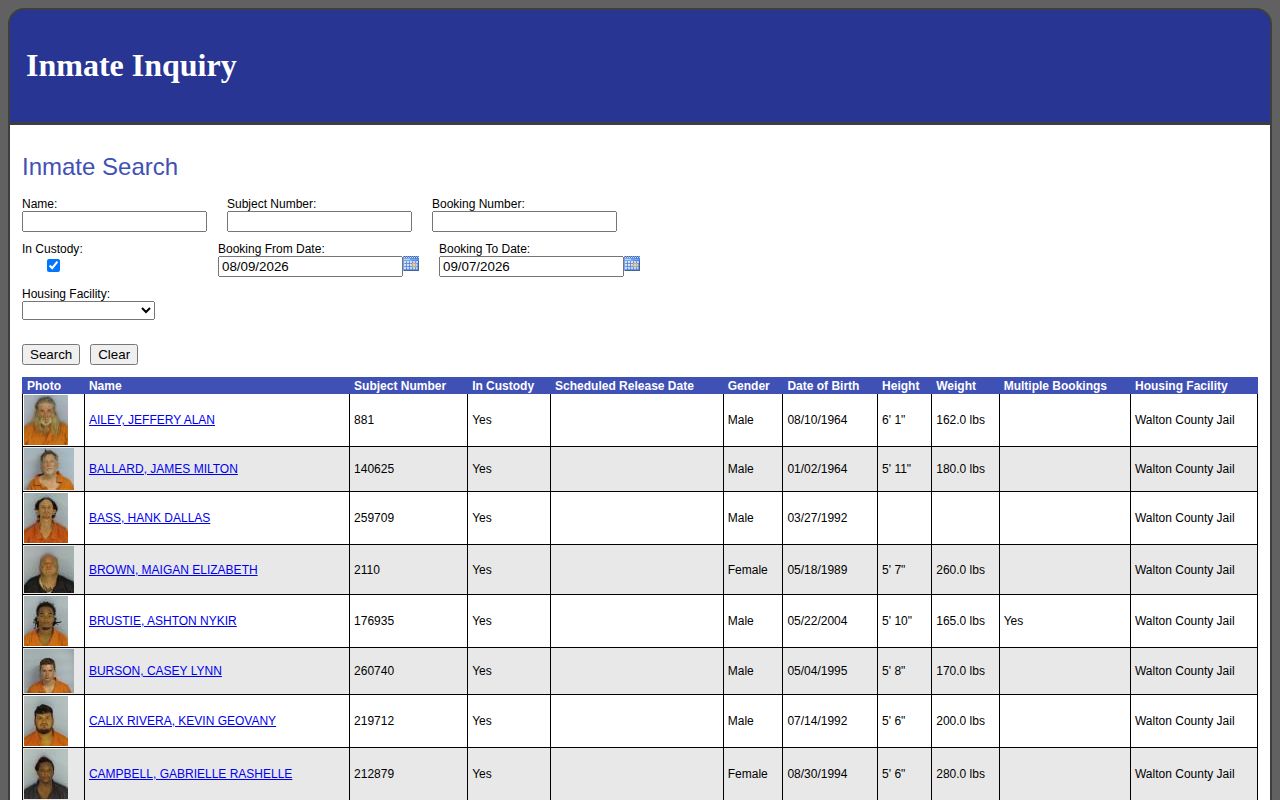Open calendar picker for Booking From Date

pyautogui.click(x=411, y=264)
